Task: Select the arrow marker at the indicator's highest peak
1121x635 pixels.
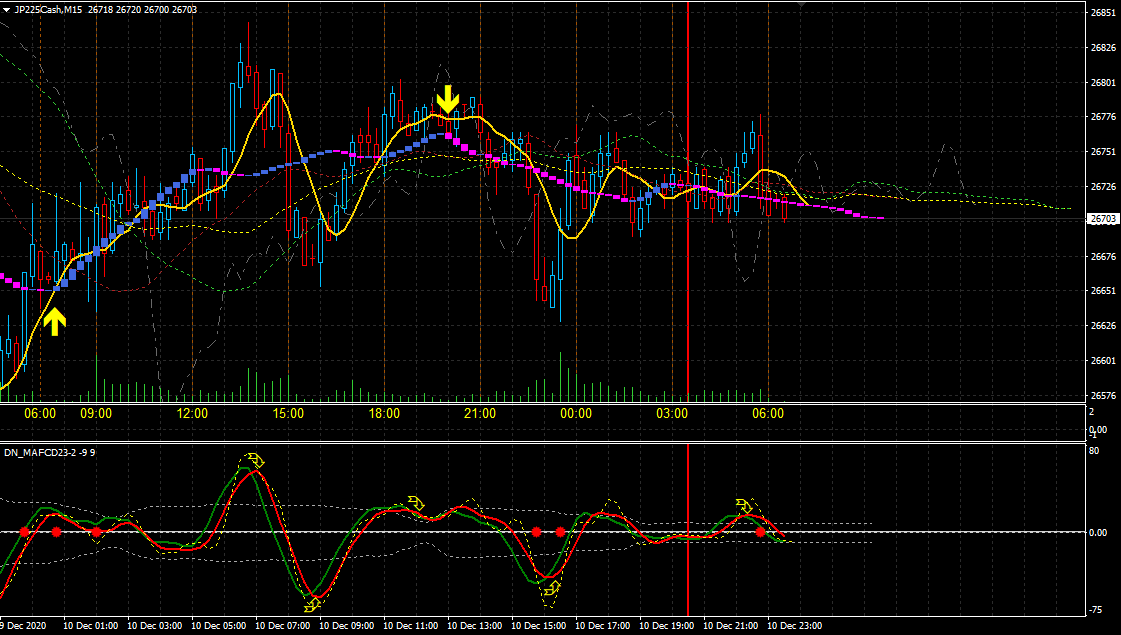Action: (255, 460)
